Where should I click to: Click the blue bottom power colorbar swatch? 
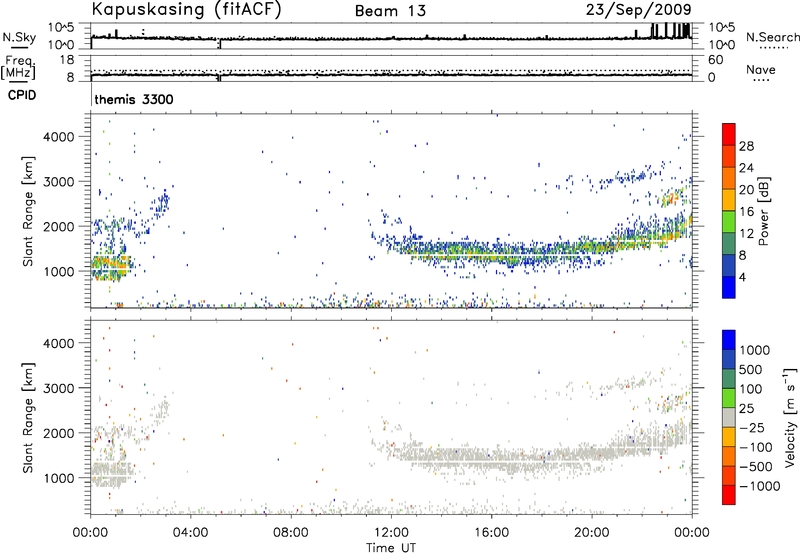pyautogui.click(x=729, y=287)
